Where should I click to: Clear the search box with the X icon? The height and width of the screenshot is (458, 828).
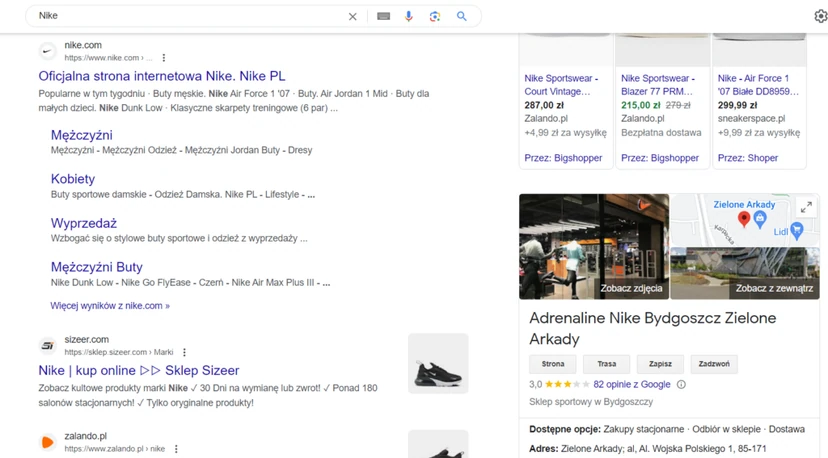click(352, 16)
